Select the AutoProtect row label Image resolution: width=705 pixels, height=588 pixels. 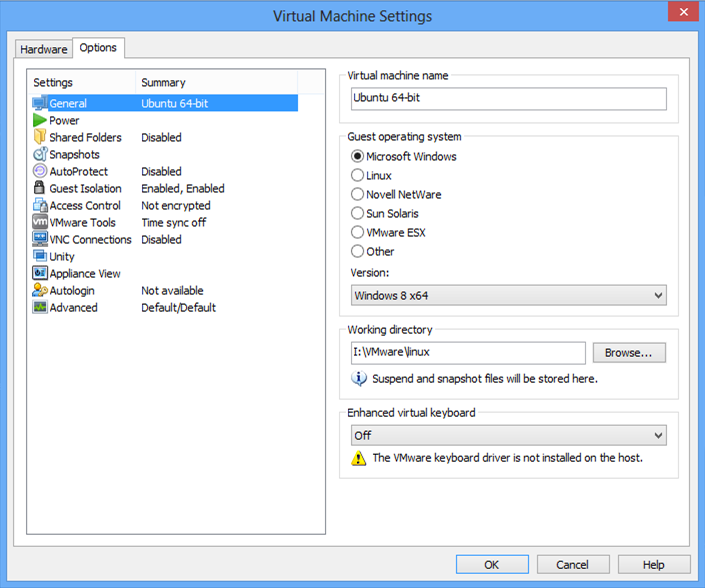pos(79,171)
